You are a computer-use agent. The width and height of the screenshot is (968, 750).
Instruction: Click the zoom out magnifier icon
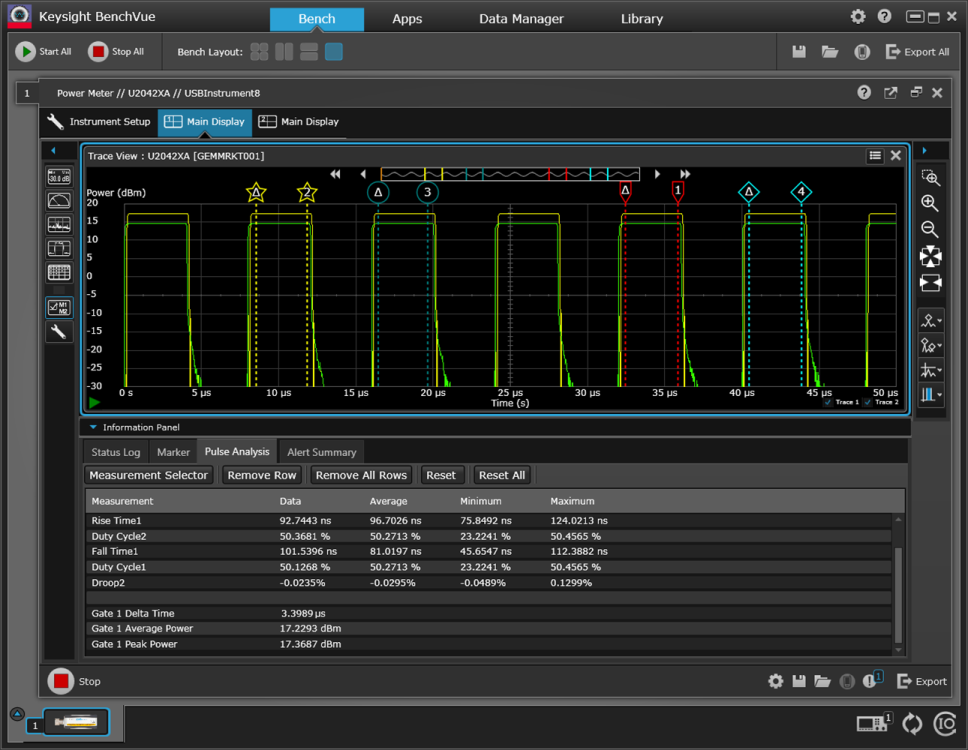930,230
